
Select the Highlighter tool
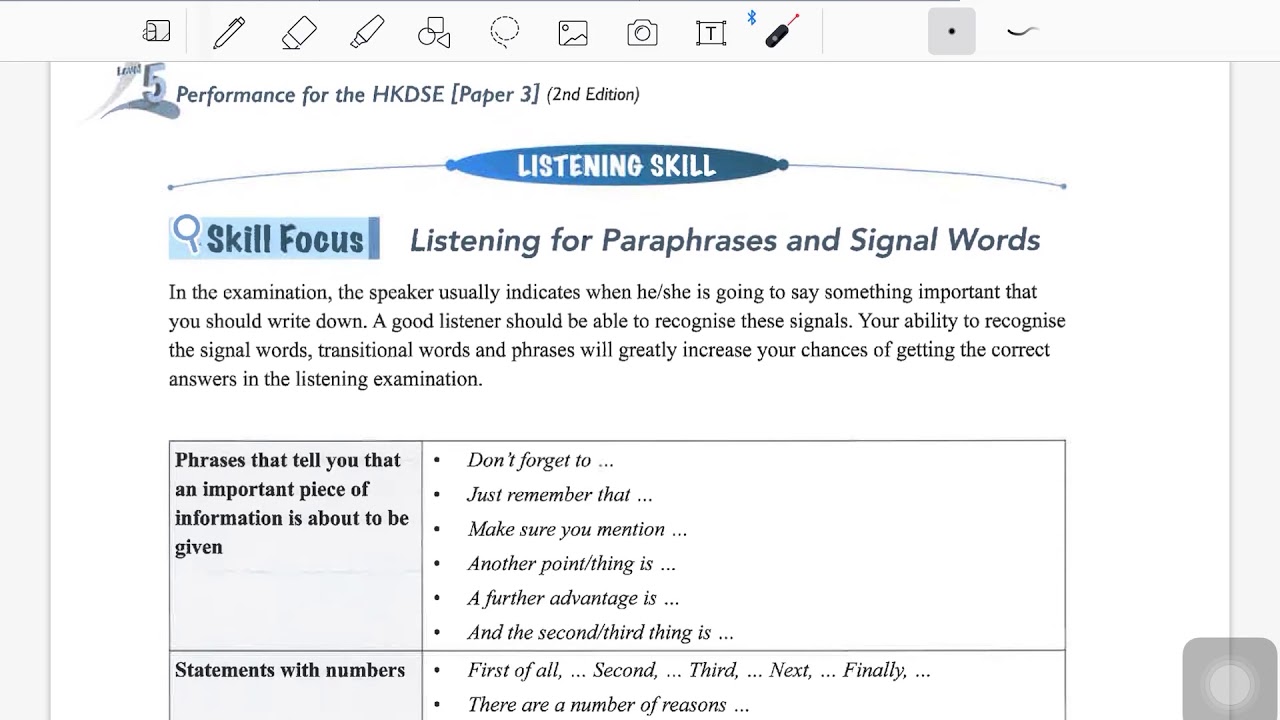click(x=367, y=32)
